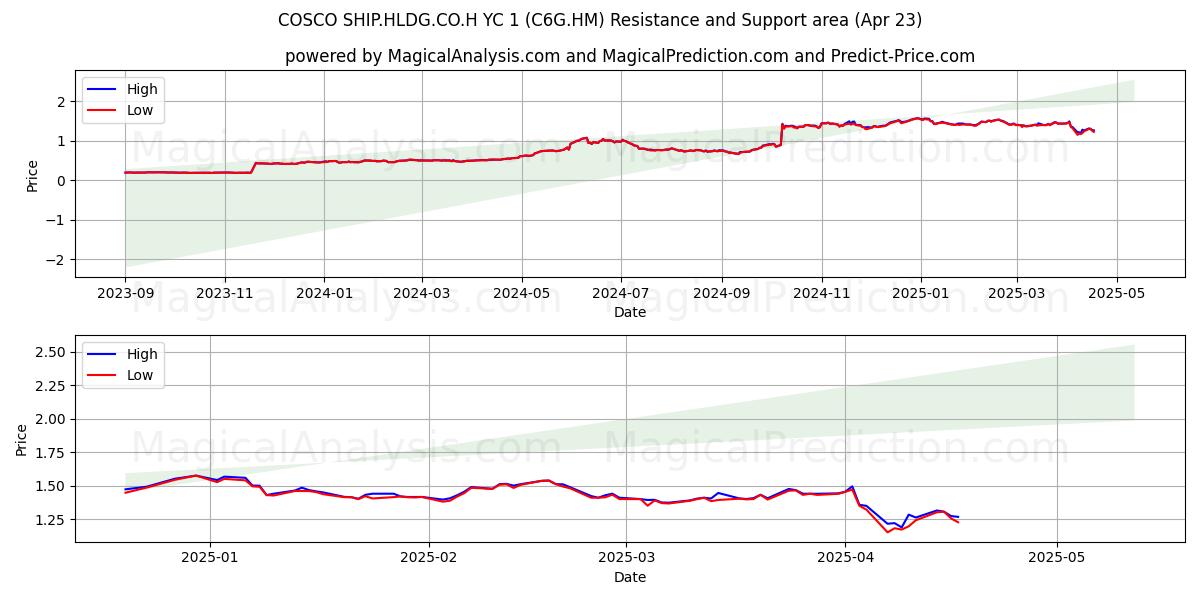Viewport: 1200px width, 600px height.
Task: Click the top chart 'Price' y-axis title
Action: point(32,175)
